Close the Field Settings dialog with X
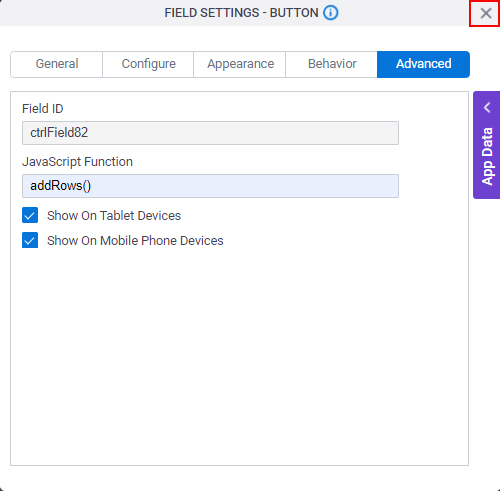Viewport: 500px width, 491px height. pos(486,13)
